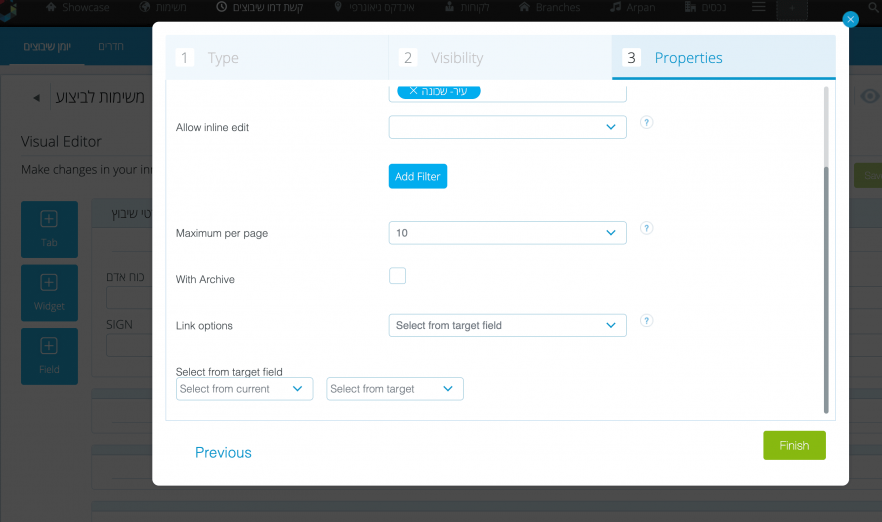Click the input field below SIGN
This screenshot has height=522, width=882.
(x=129, y=346)
